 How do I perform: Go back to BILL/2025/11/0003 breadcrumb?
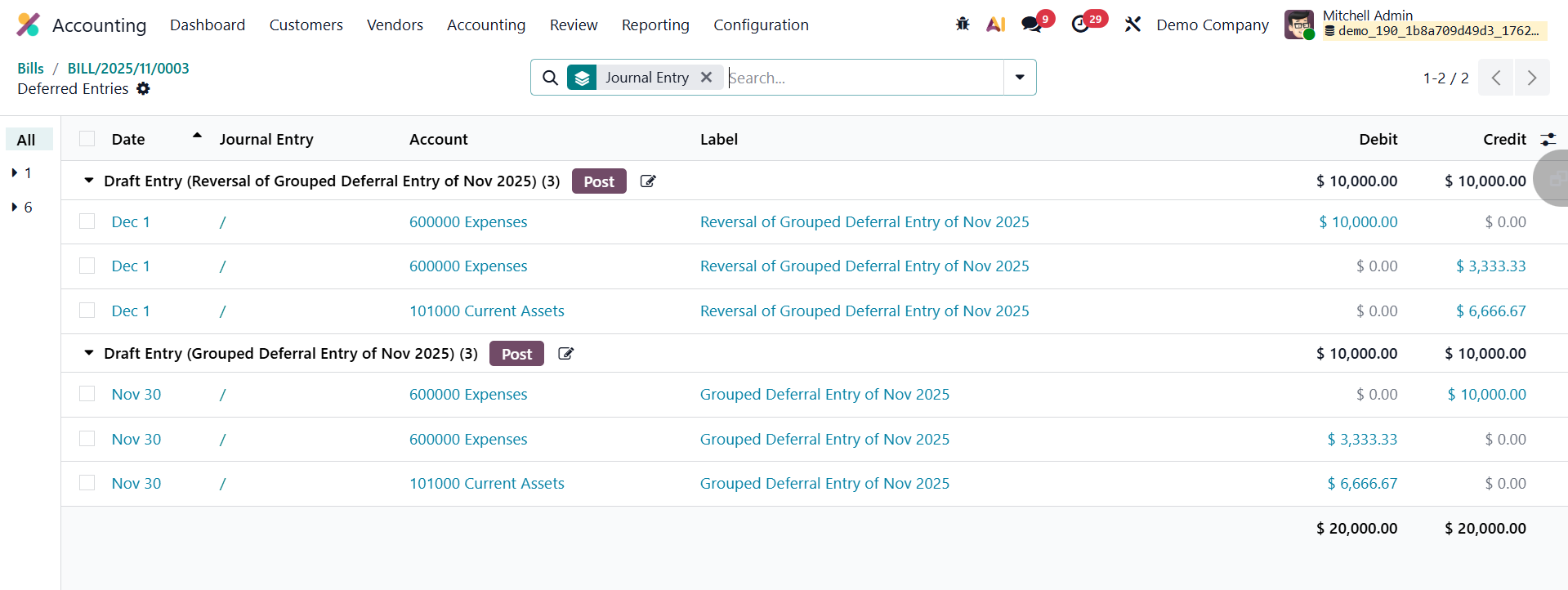click(128, 68)
